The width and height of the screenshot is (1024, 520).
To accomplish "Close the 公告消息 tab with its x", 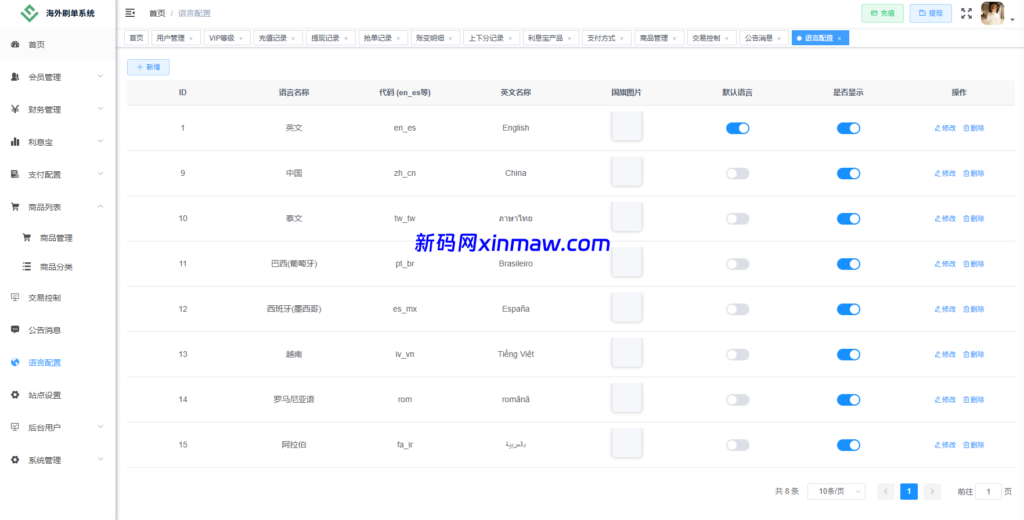I will pos(778,39).
